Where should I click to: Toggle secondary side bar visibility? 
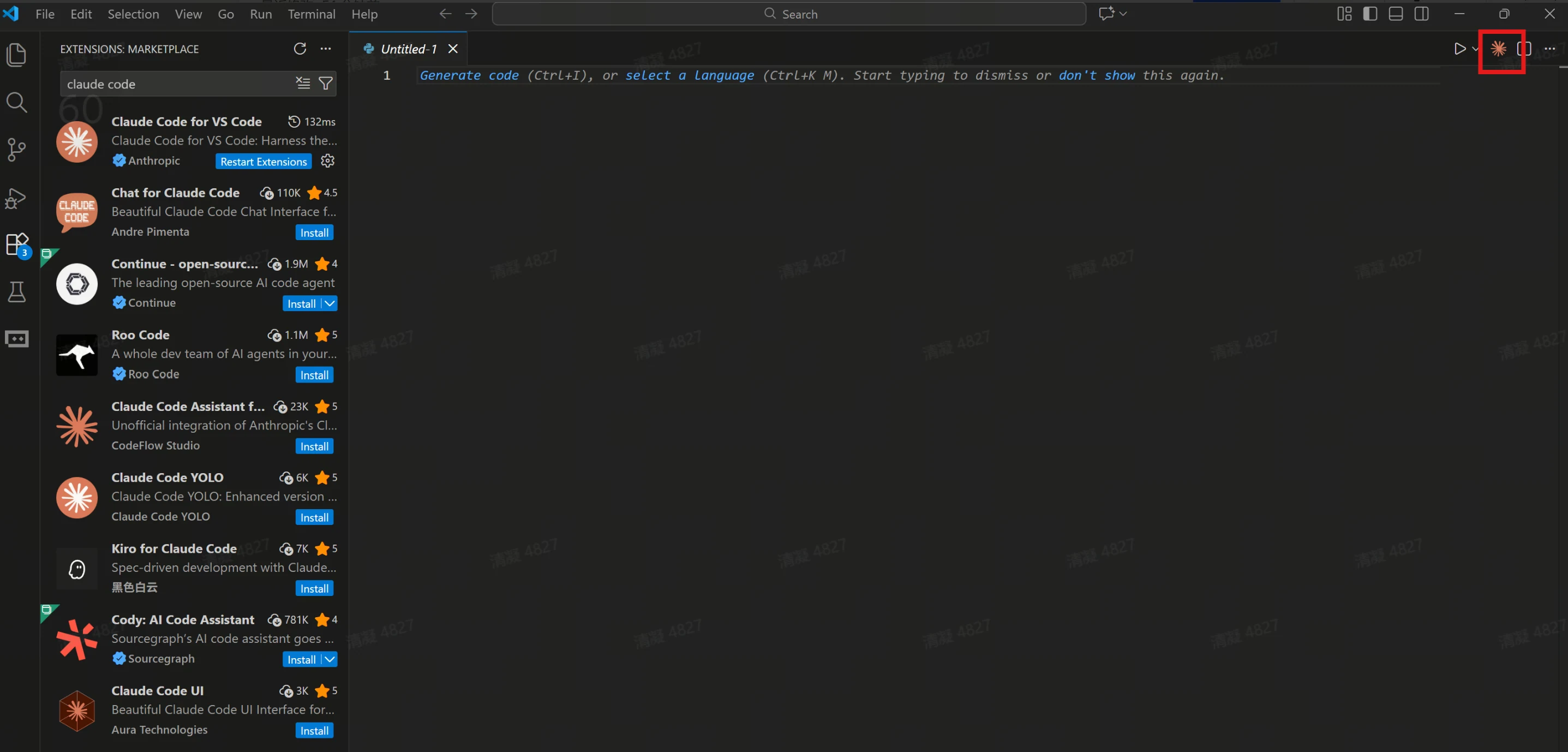[x=1421, y=14]
